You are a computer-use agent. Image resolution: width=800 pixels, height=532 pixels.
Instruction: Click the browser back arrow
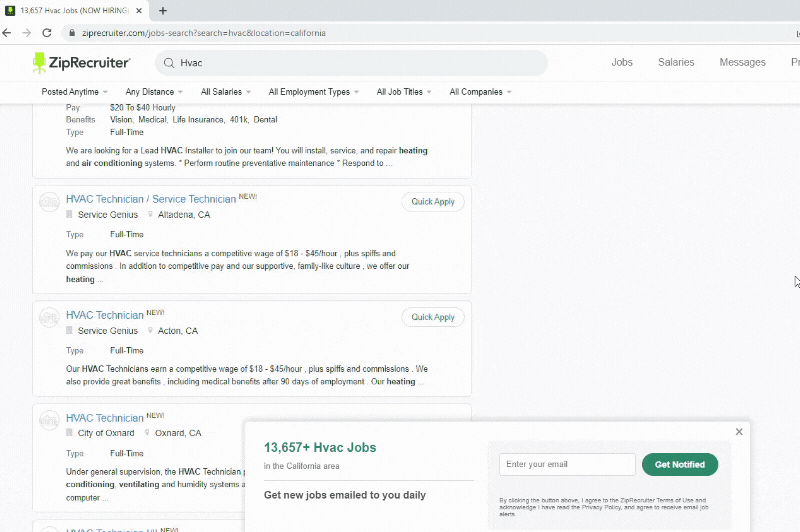(x=7, y=33)
